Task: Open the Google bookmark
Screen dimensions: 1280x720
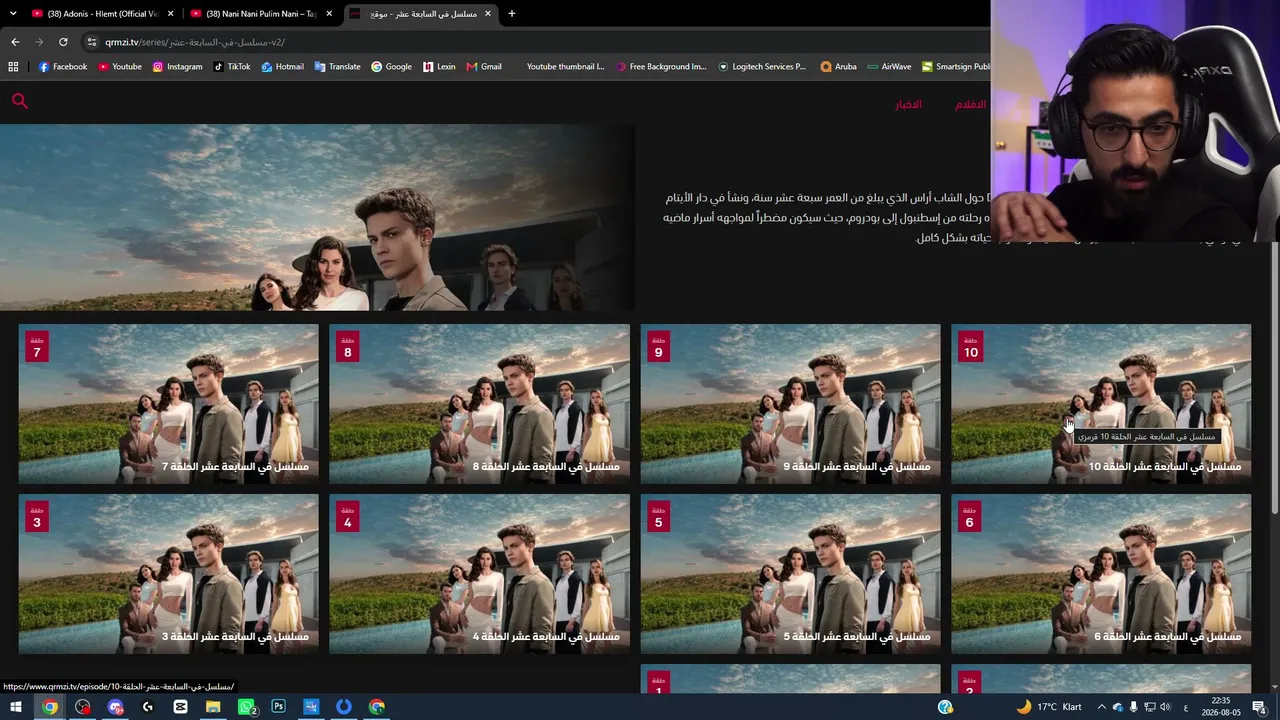Action: coord(391,67)
